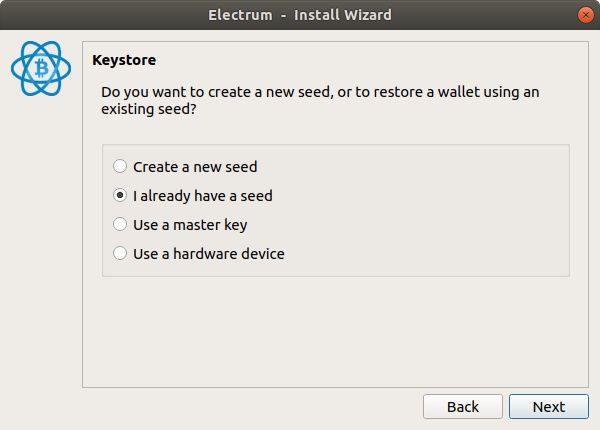The width and height of the screenshot is (600, 430).
Task: Go back using the Back button
Action: click(x=463, y=407)
